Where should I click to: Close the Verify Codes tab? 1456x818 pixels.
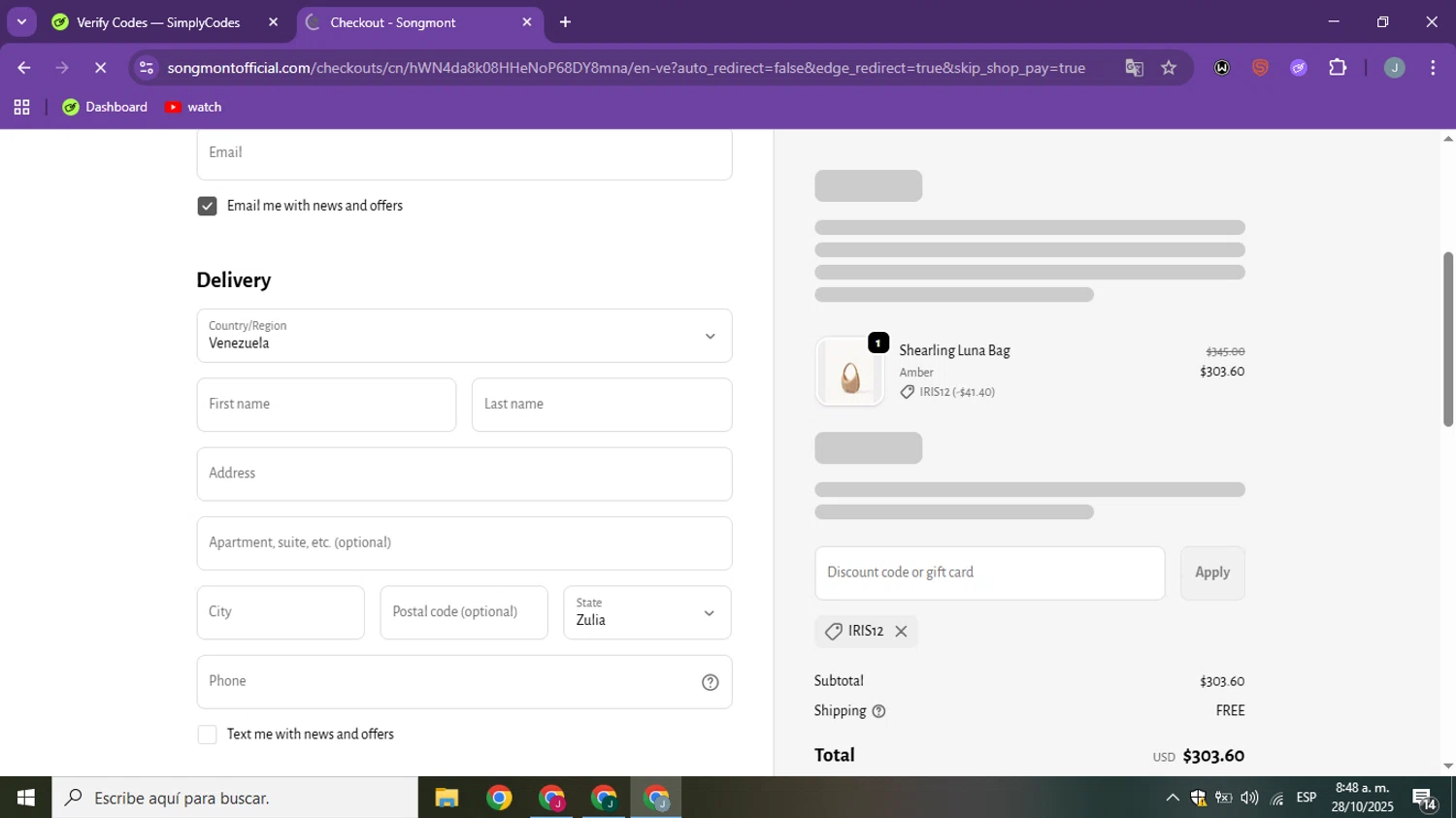pos(273,22)
